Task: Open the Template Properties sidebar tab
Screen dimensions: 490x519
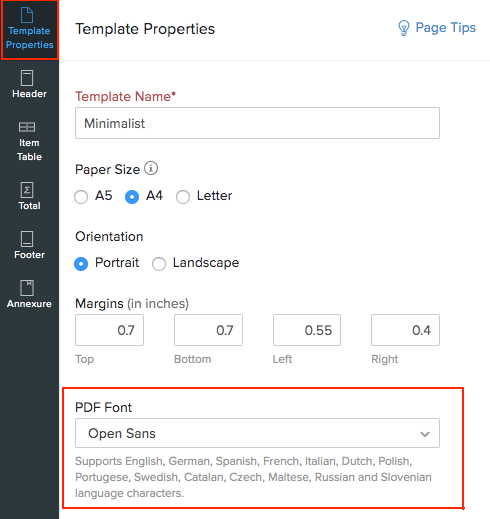Action: point(29,30)
